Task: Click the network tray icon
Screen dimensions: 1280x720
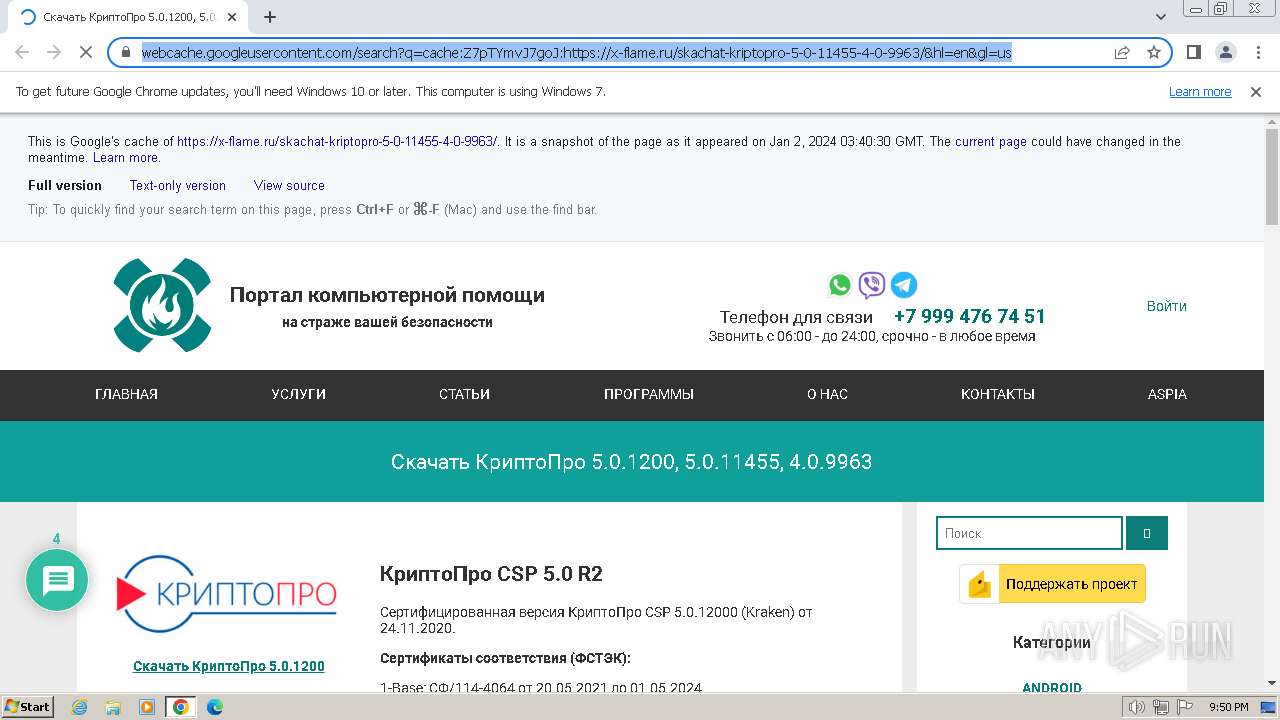Action: click(x=1160, y=707)
